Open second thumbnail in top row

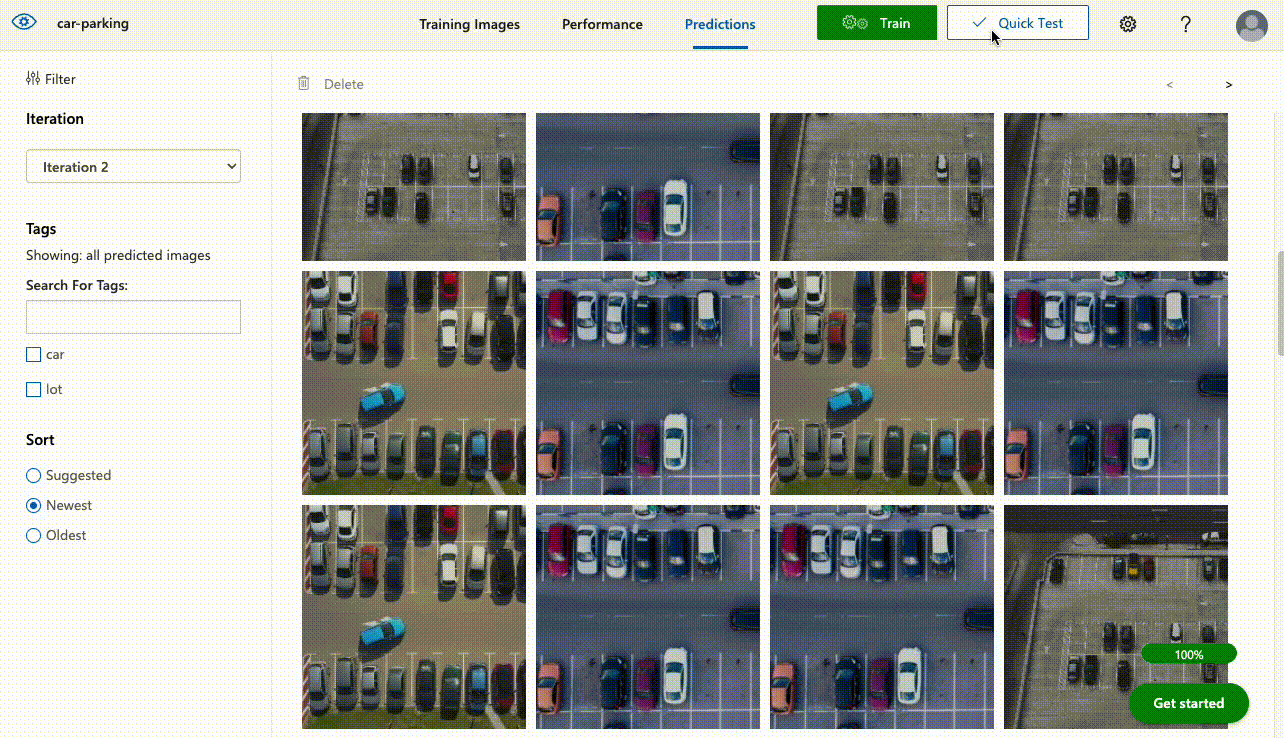[648, 187]
